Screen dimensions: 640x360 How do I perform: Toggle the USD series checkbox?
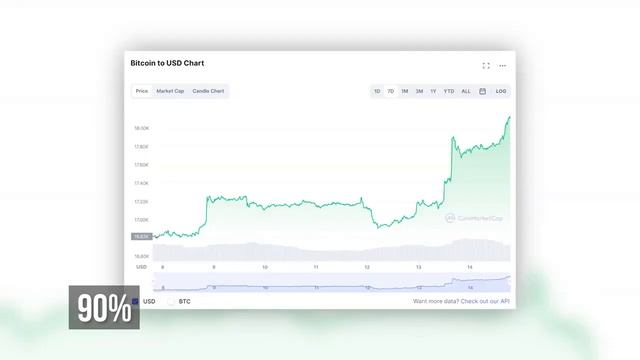pos(135,302)
